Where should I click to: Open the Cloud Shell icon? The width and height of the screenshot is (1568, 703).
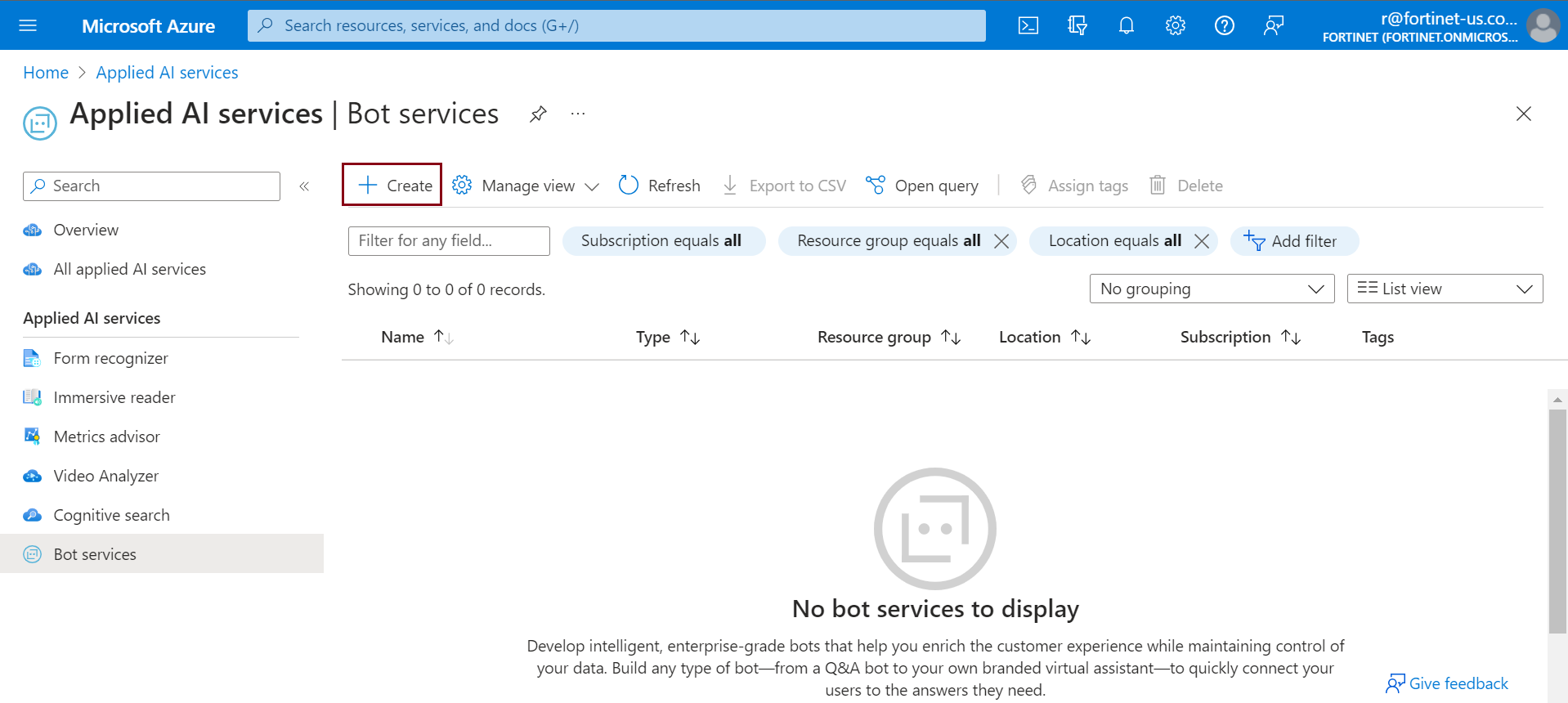(1028, 25)
